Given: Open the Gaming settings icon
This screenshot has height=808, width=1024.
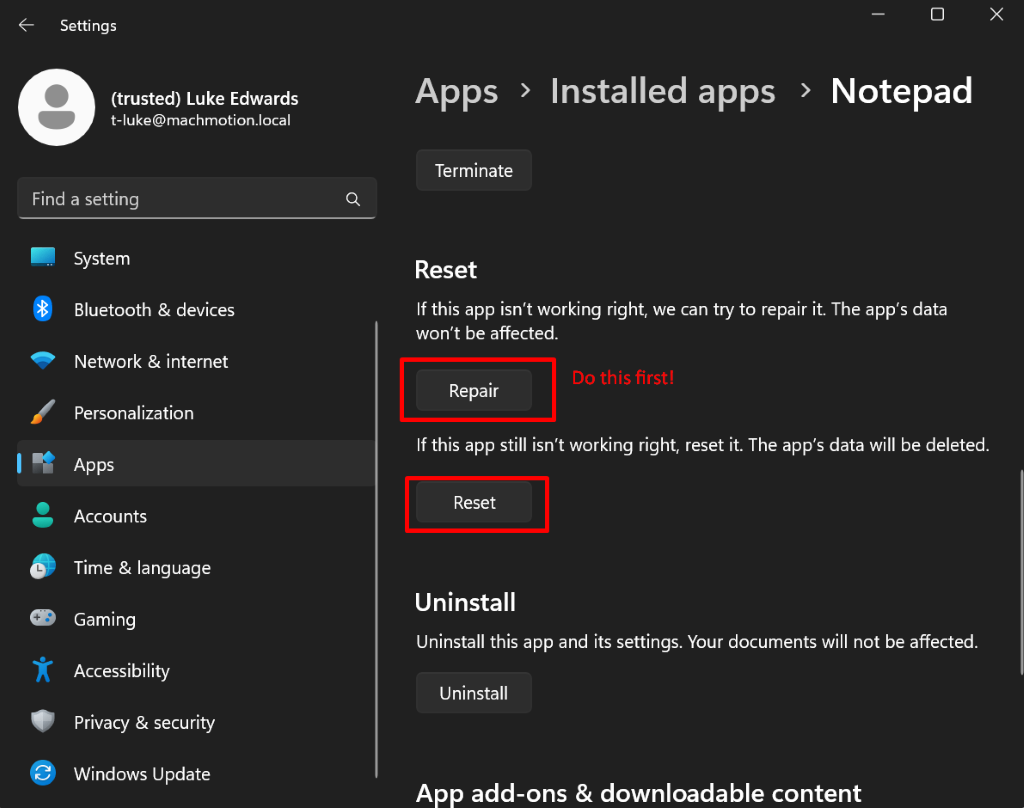Looking at the screenshot, I should tap(43, 619).
